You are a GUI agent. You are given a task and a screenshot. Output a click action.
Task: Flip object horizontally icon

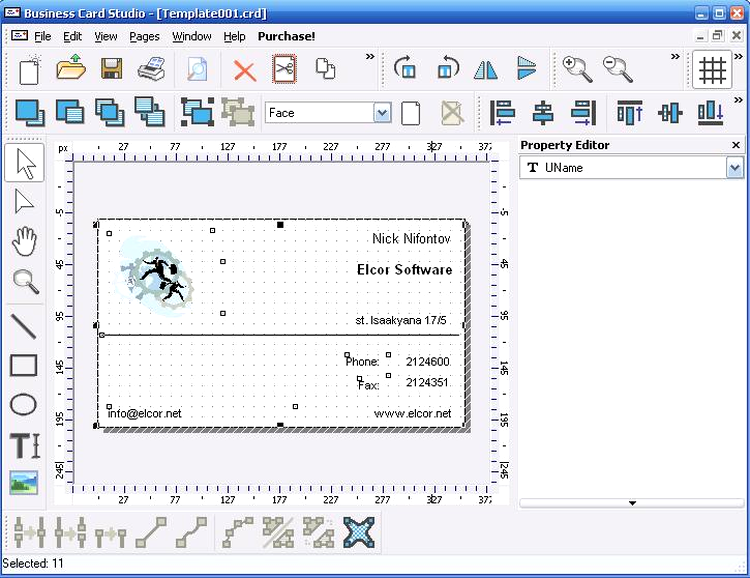(485, 70)
